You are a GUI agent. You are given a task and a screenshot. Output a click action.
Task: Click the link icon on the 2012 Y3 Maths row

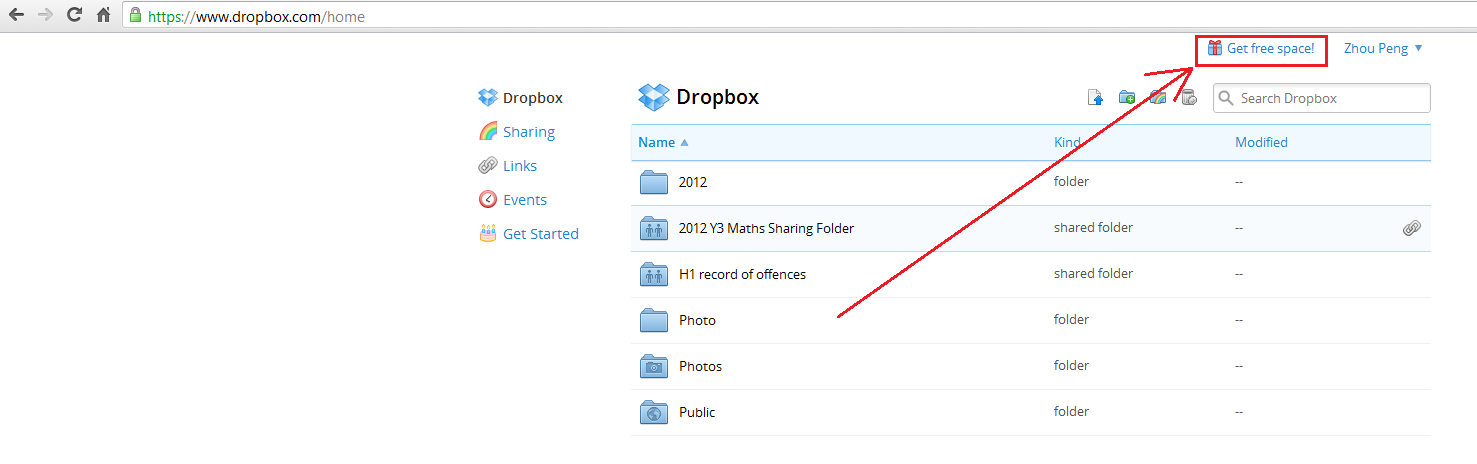pos(1411,228)
